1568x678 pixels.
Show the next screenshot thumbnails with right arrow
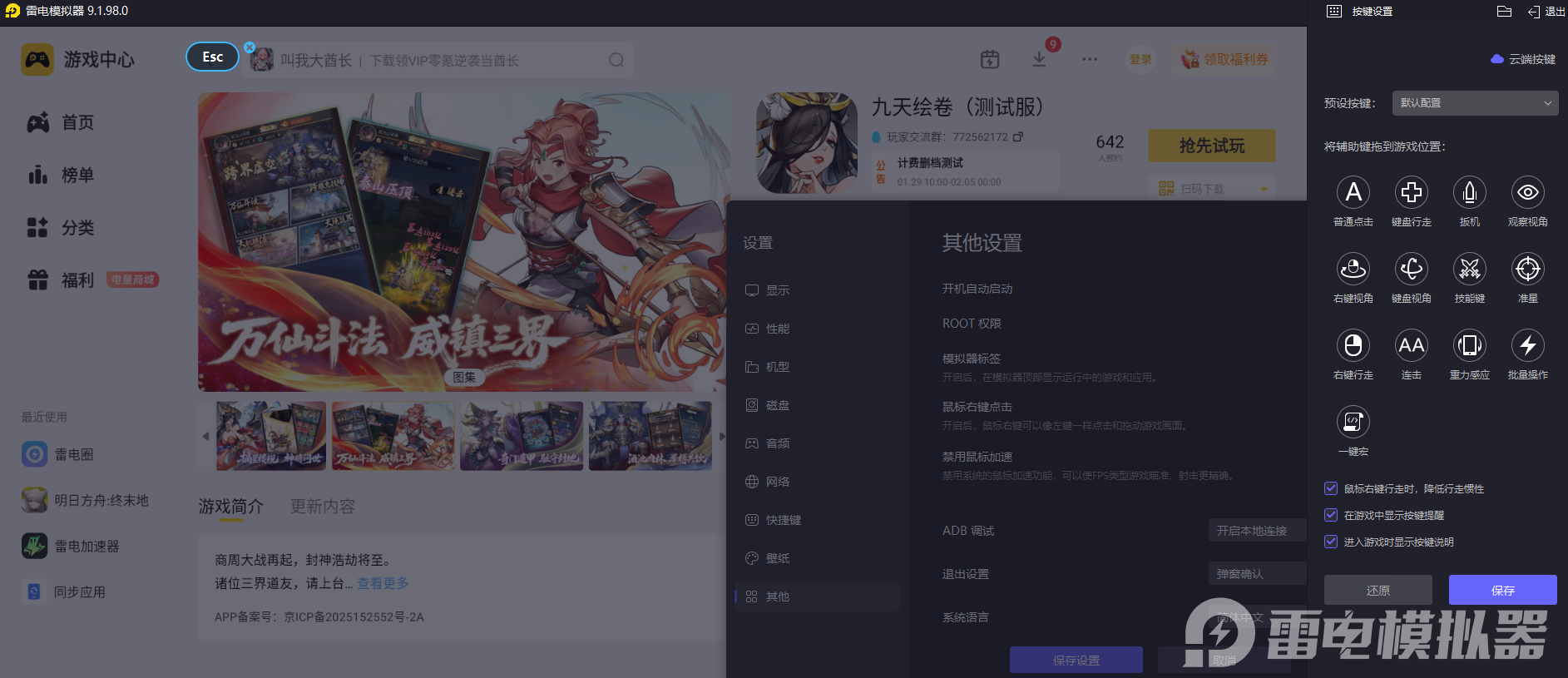[x=722, y=436]
